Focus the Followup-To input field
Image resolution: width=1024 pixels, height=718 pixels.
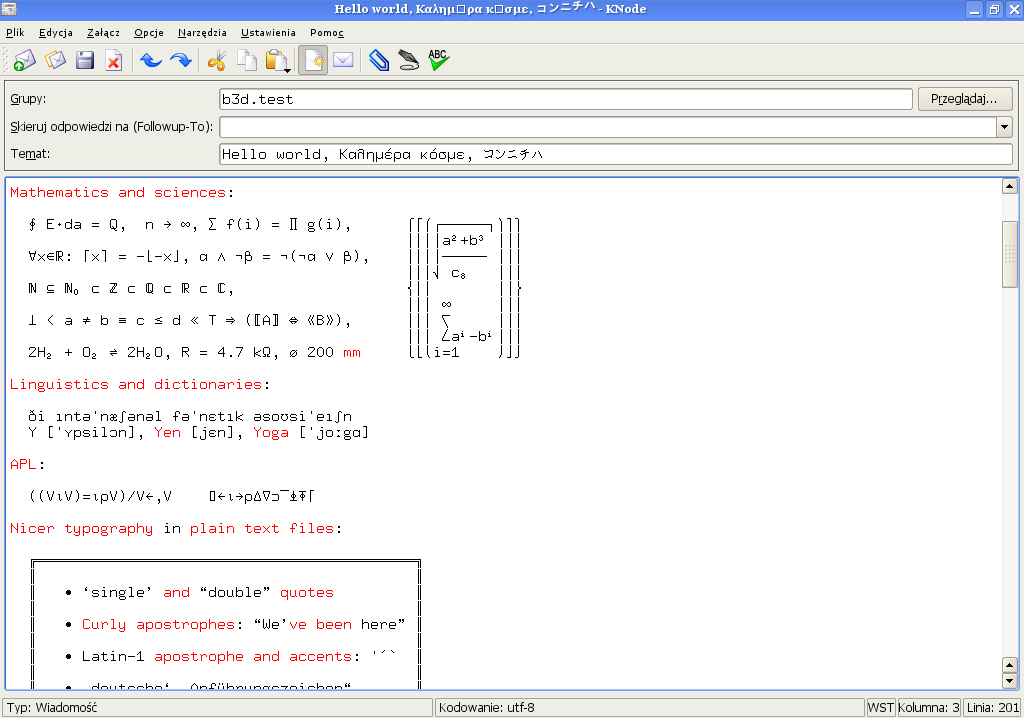(608, 127)
